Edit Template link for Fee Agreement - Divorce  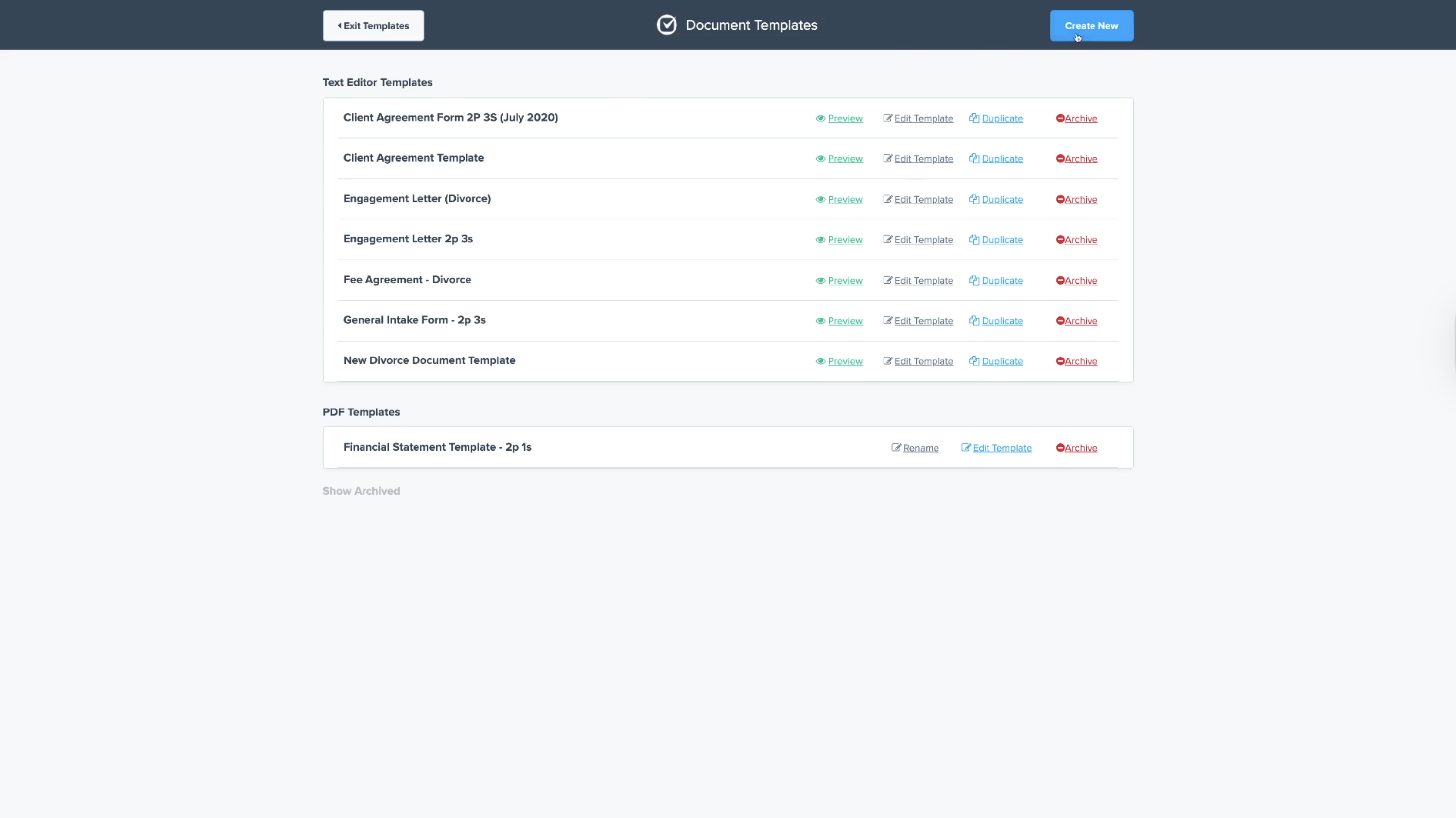(x=924, y=280)
